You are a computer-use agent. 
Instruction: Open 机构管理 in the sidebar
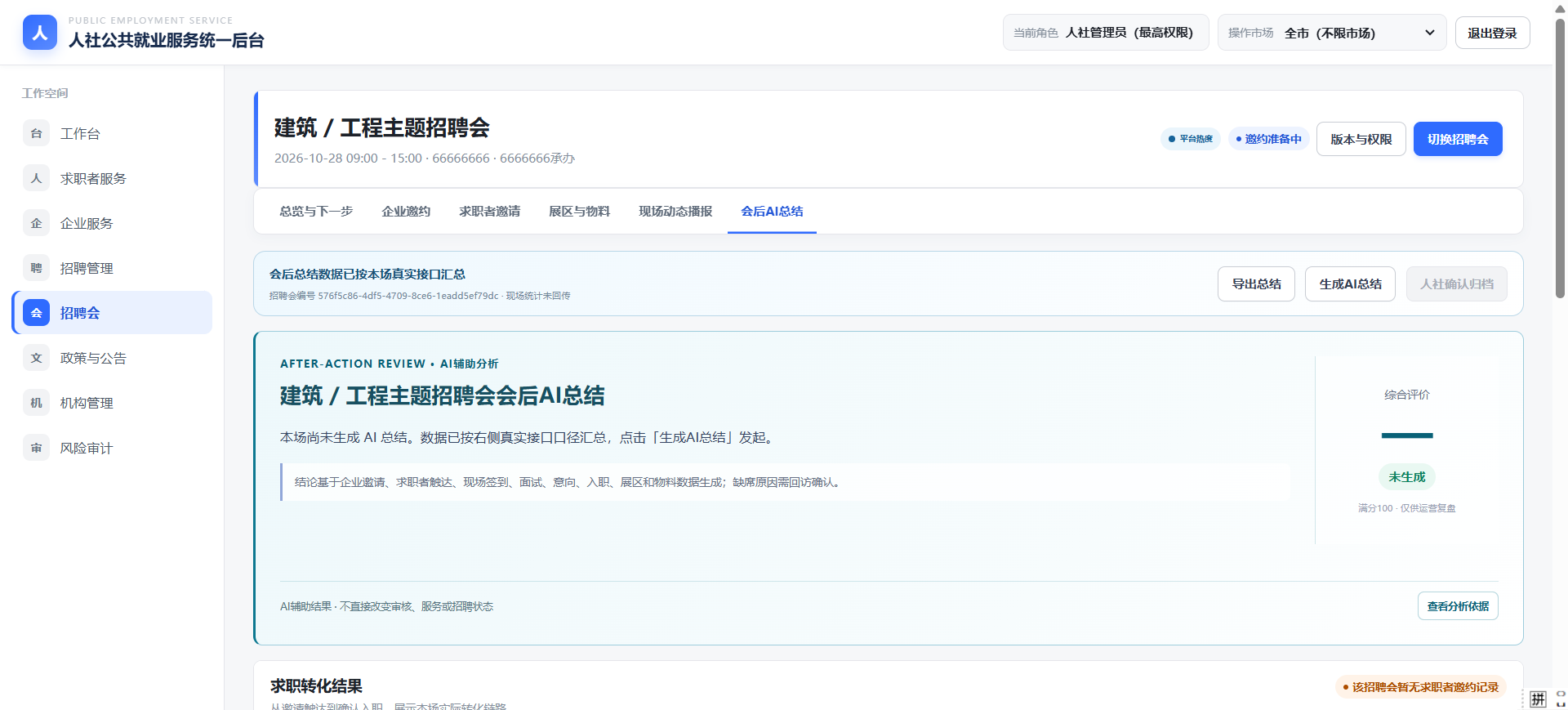pos(112,403)
